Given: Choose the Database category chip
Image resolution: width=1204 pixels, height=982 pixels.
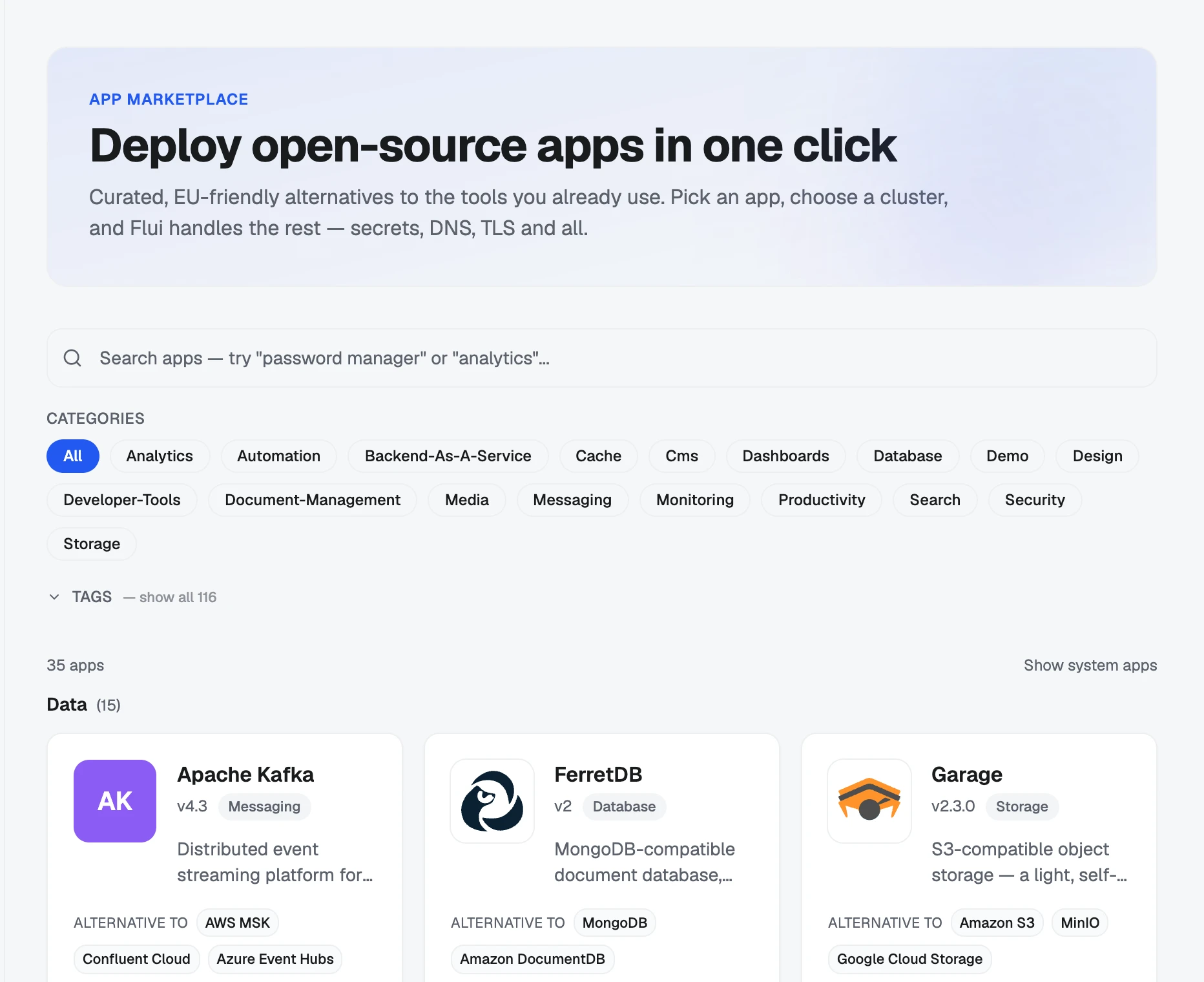Looking at the screenshot, I should click(x=908, y=456).
